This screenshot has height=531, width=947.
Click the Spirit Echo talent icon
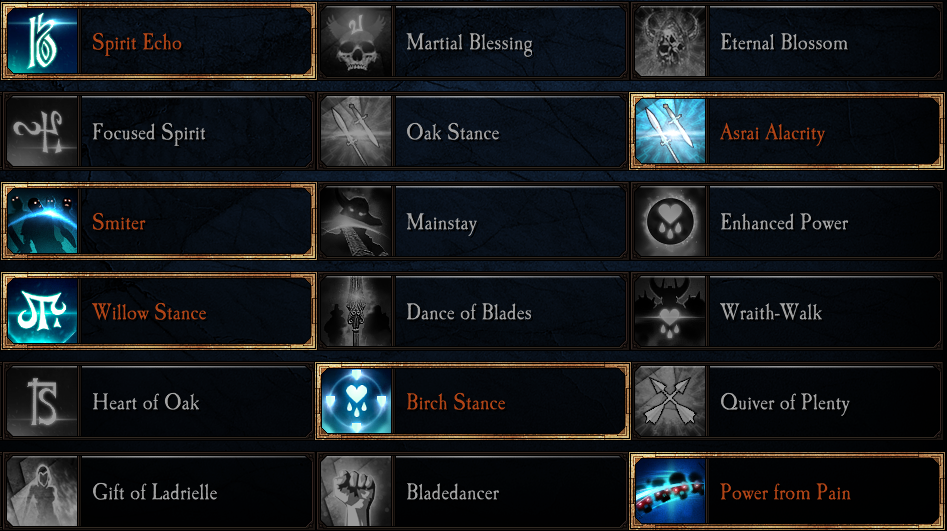pyautogui.click(x=43, y=43)
